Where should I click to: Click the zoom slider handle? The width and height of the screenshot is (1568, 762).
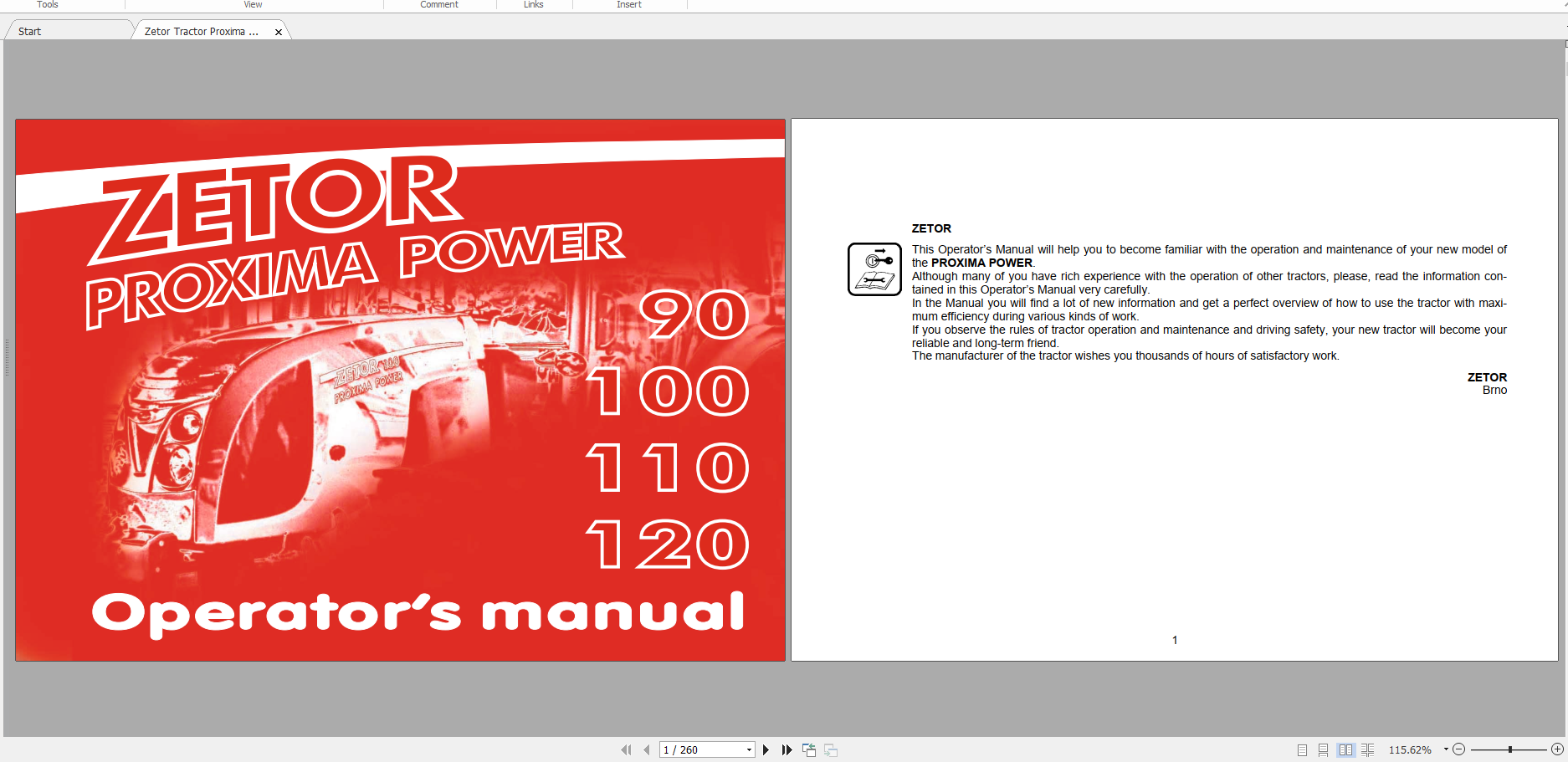[x=1510, y=749]
